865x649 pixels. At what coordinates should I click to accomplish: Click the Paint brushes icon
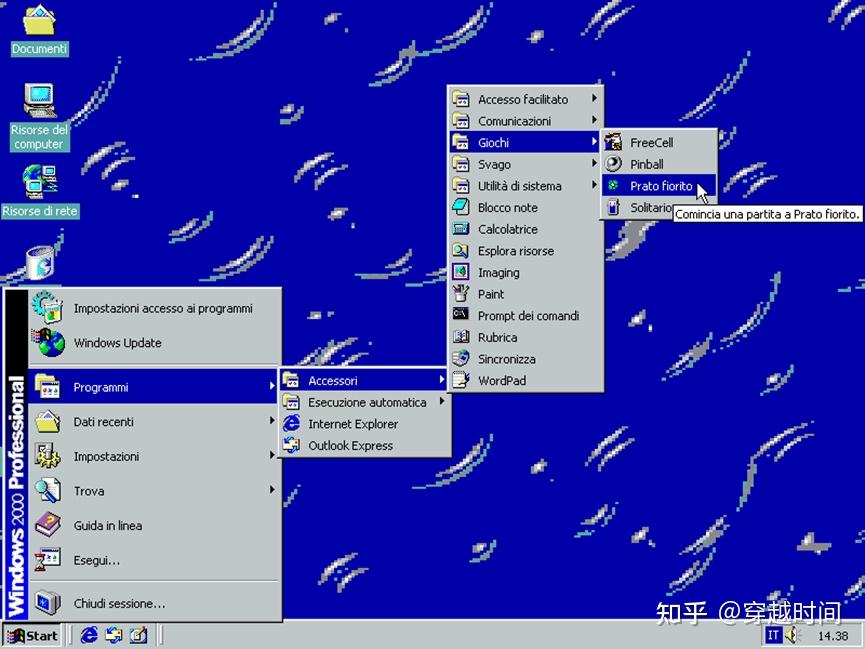click(x=461, y=294)
